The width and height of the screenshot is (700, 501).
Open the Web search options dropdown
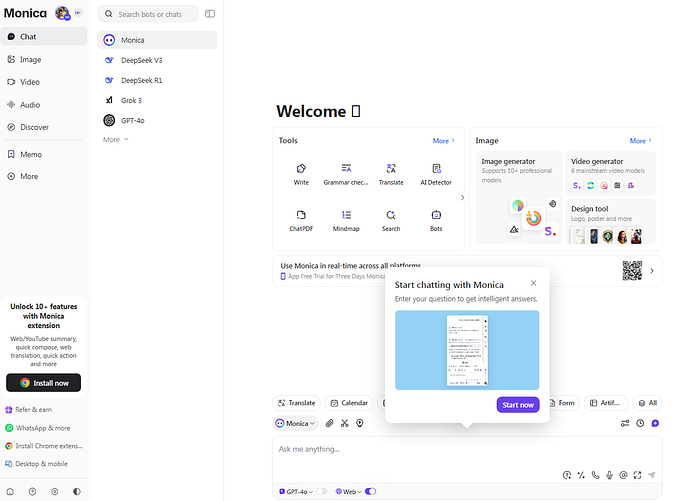pyautogui.click(x=349, y=491)
